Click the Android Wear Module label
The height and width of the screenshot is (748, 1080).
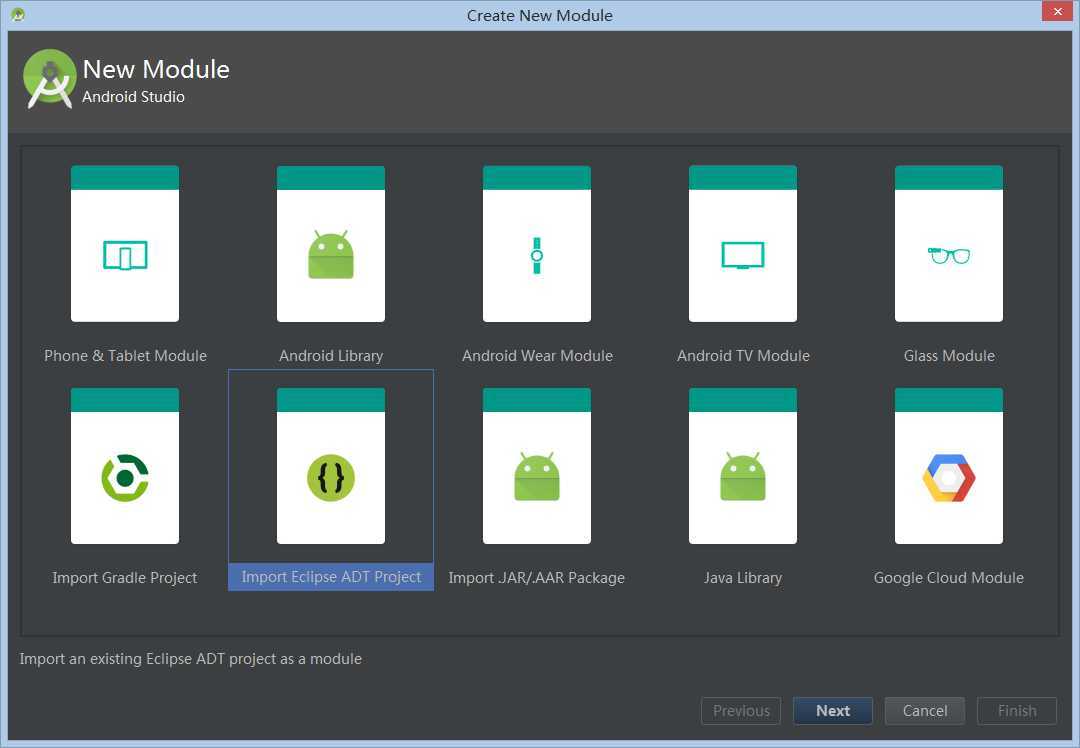(537, 355)
